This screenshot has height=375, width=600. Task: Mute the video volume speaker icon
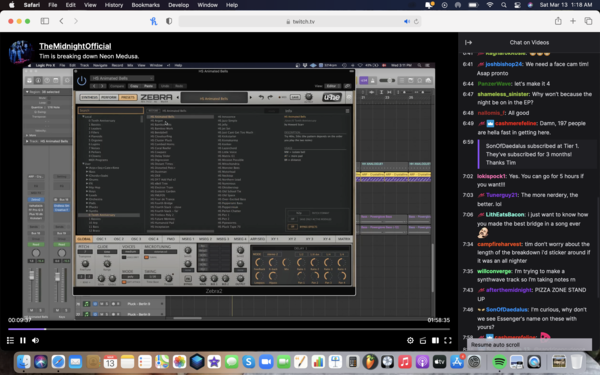pos(36,340)
